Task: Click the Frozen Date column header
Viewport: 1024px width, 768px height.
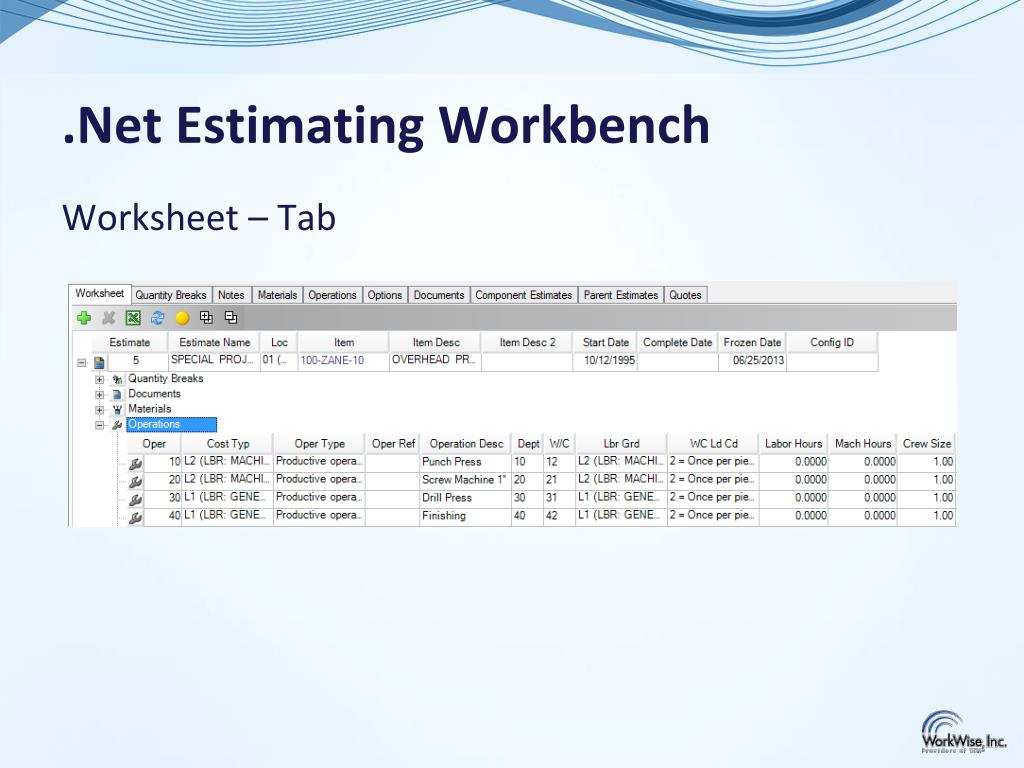Action: (x=752, y=342)
